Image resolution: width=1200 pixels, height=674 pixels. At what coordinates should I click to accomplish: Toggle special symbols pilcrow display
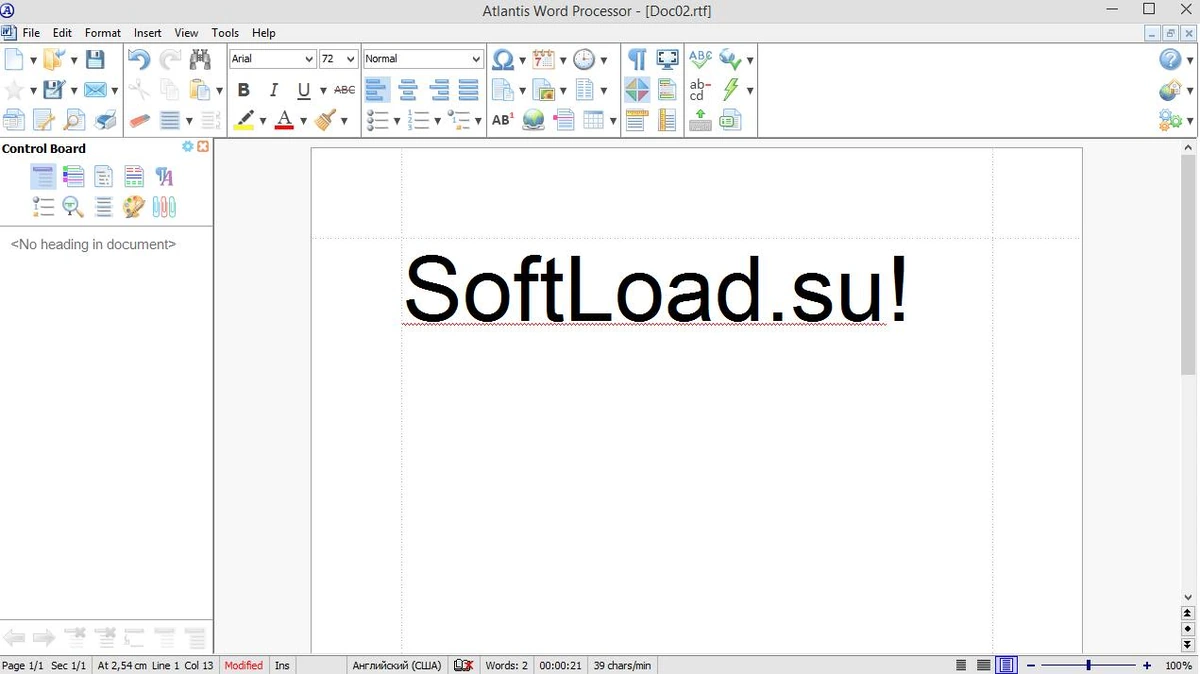point(637,59)
